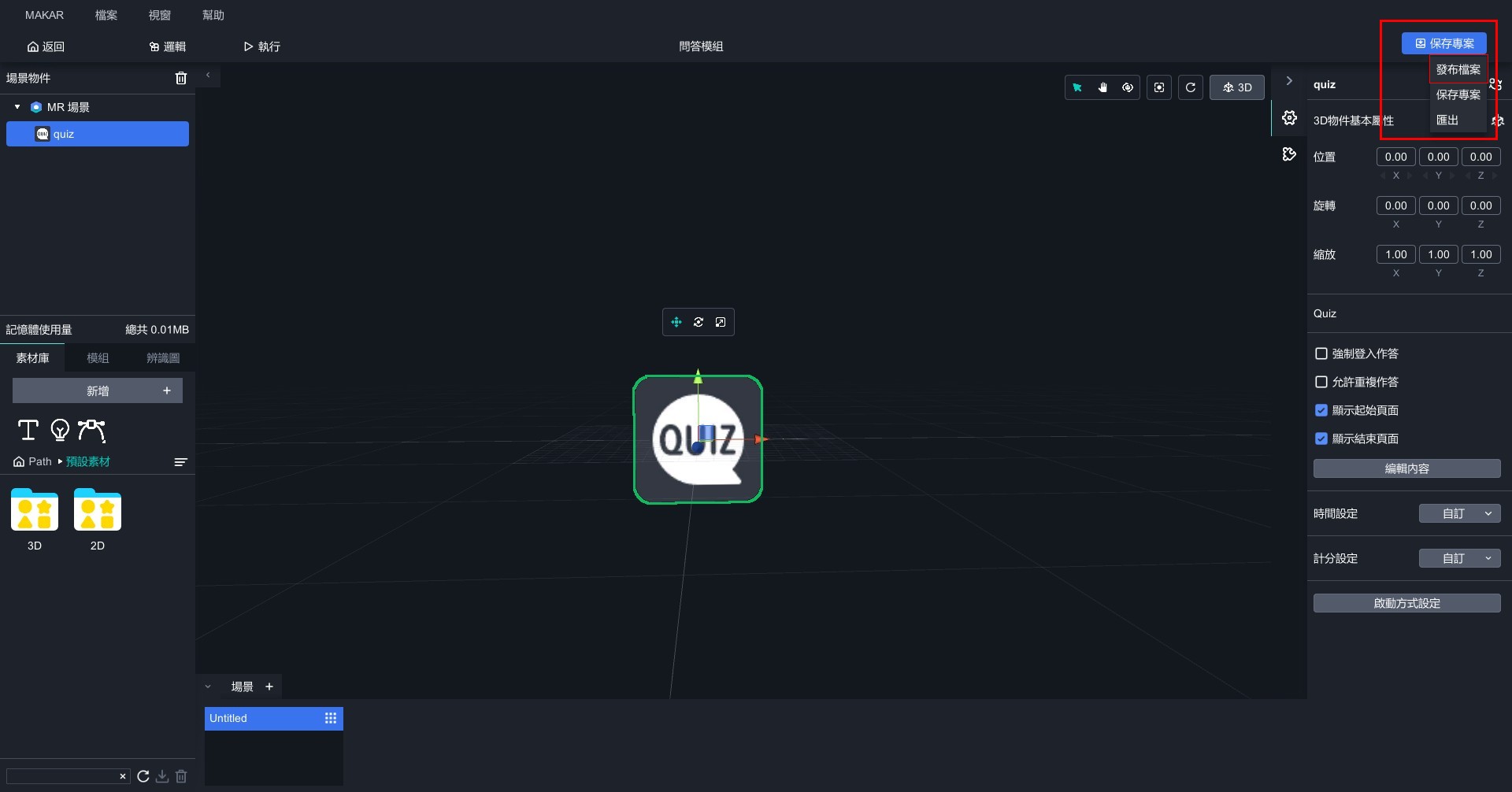Screen dimensions: 1512x792
Task: Click the focus-on-object frame icon
Action: [1159, 87]
